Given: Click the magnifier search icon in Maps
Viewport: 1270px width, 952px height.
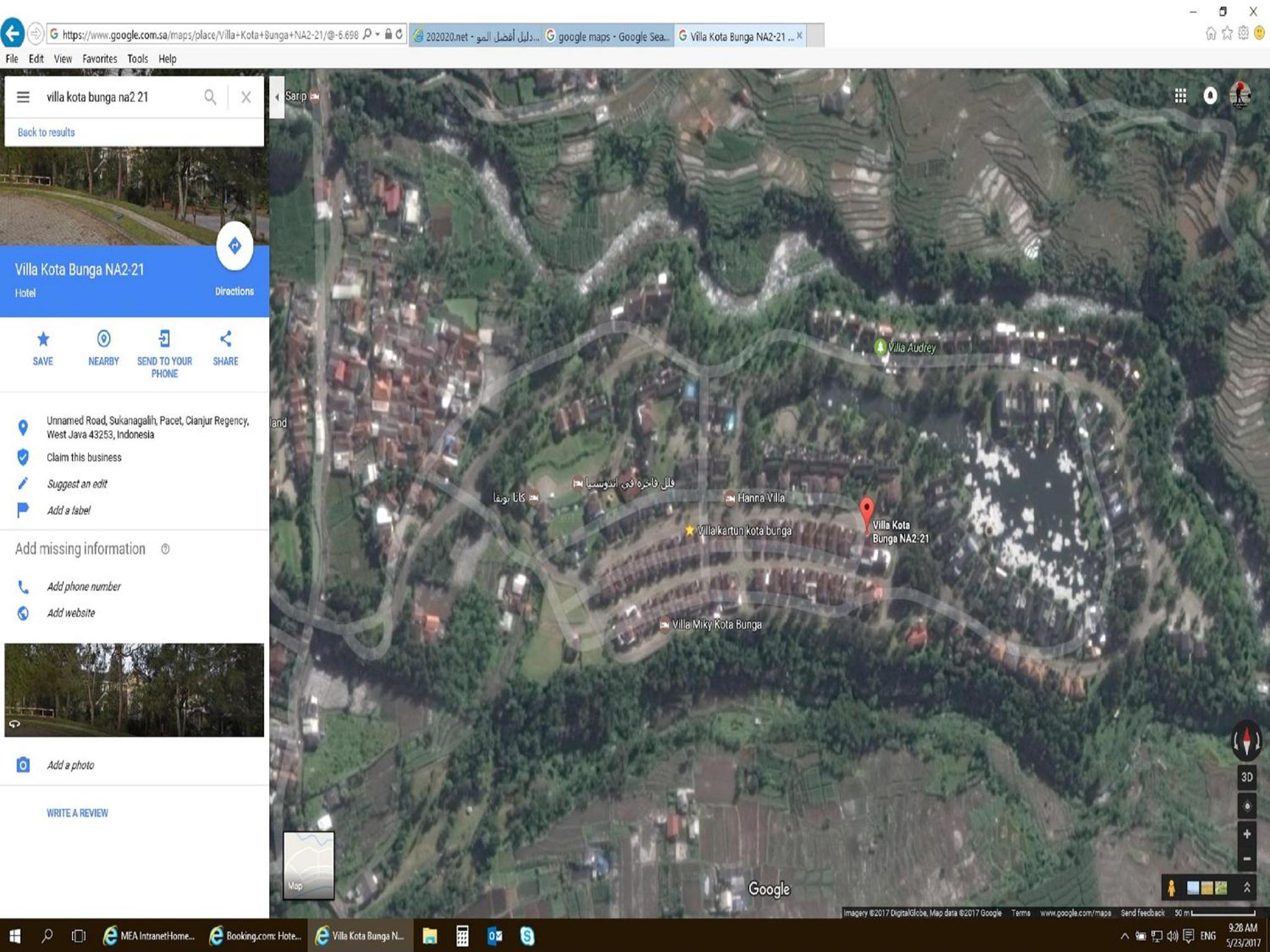Looking at the screenshot, I should [x=210, y=97].
